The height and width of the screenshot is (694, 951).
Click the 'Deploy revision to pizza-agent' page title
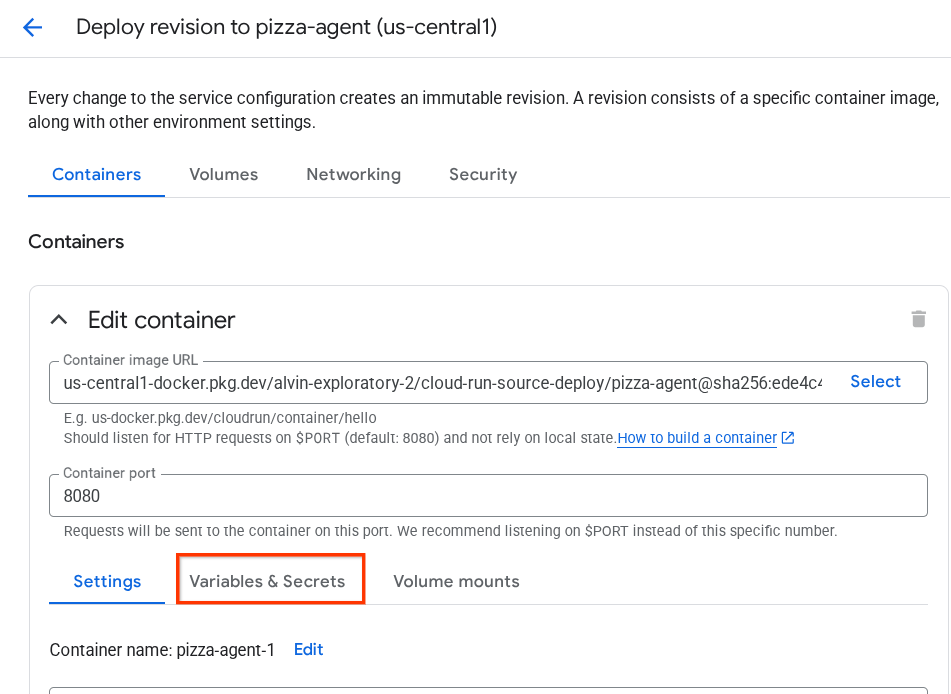click(286, 27)
